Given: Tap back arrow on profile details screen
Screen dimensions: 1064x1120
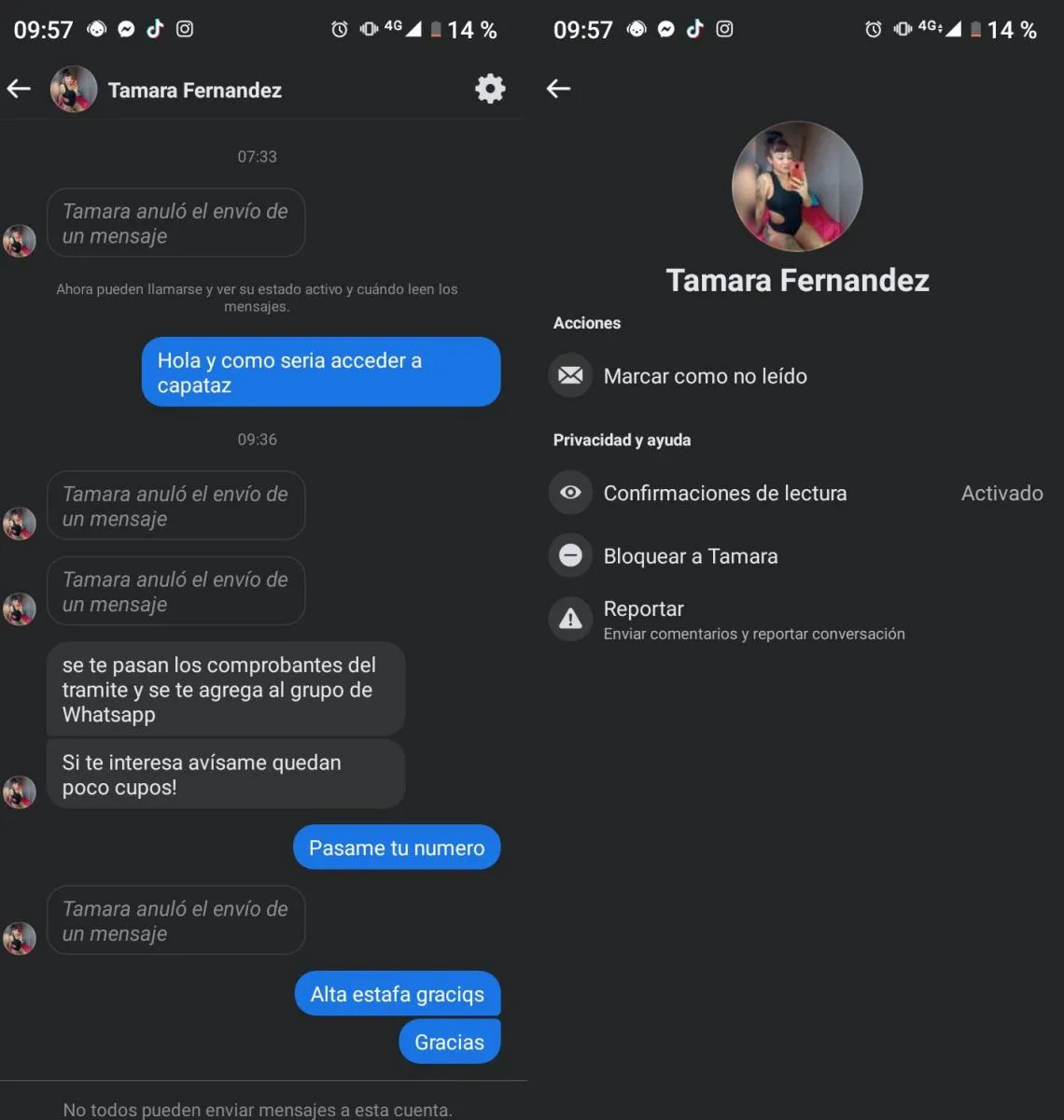Looking at the screenshot, I should pos(558,89).
